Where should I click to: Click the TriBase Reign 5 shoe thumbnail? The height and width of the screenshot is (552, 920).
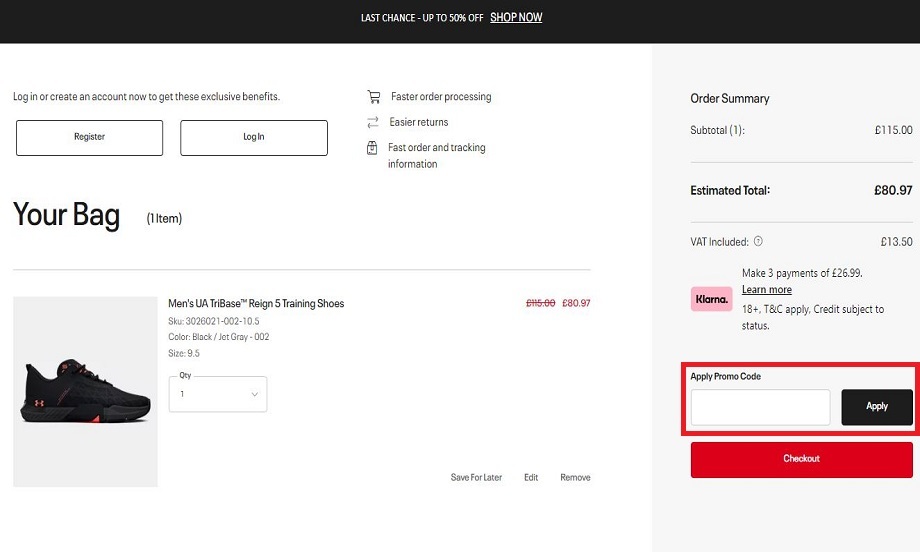(86, 391)
